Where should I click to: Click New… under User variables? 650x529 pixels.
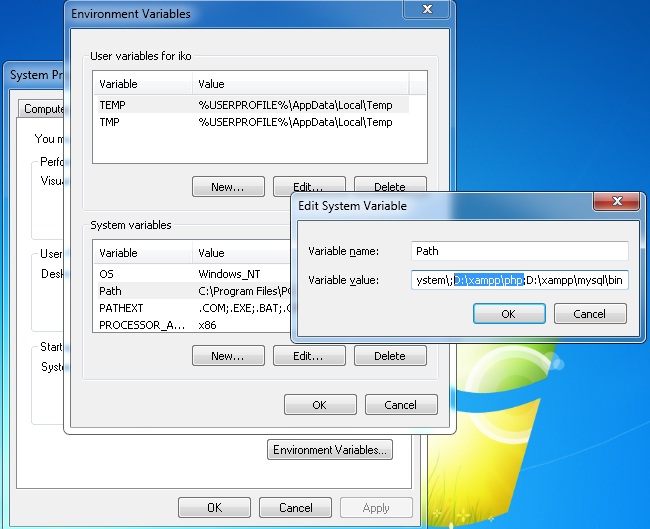click(228, 187)
